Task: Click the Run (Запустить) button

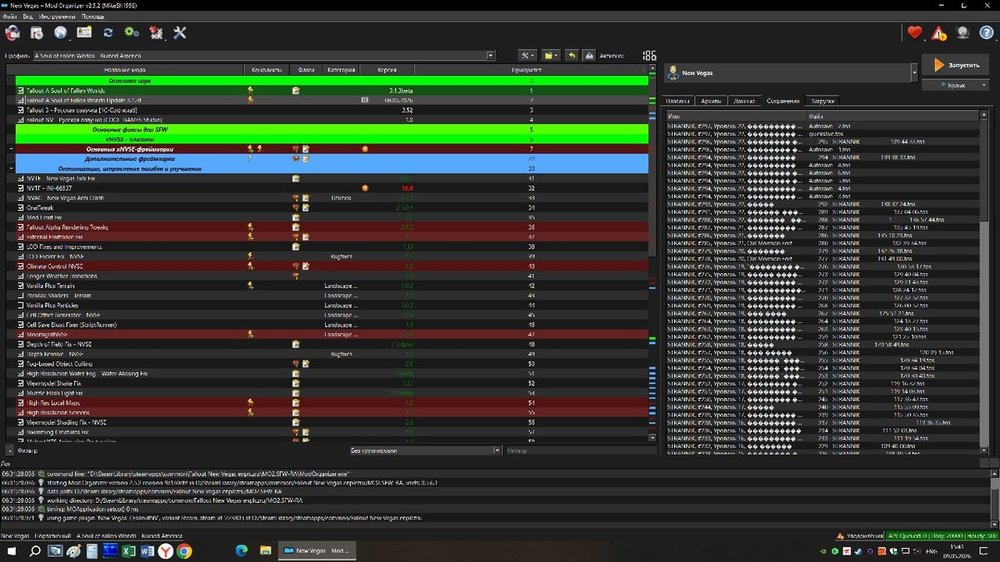Action: pyautogui.click(x=955, y=65)
